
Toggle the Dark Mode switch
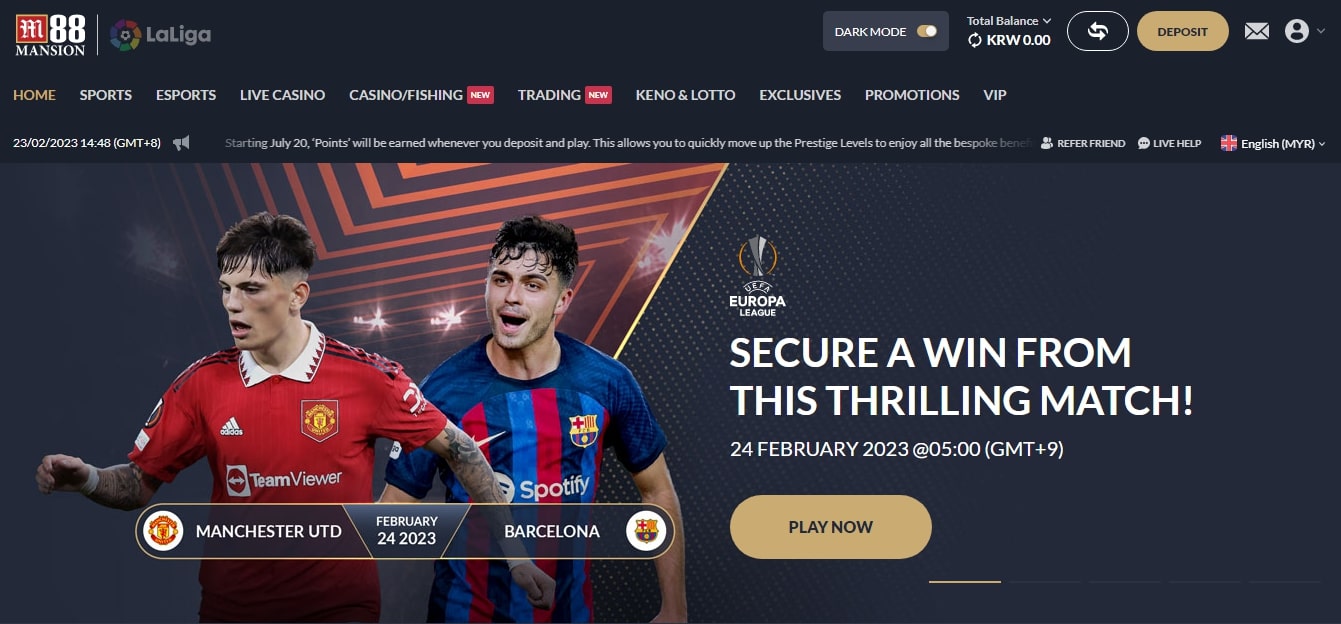point(927,31)
